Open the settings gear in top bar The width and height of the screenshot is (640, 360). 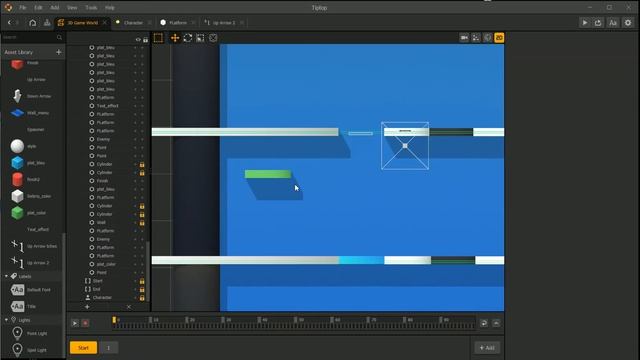coord(628,23)
